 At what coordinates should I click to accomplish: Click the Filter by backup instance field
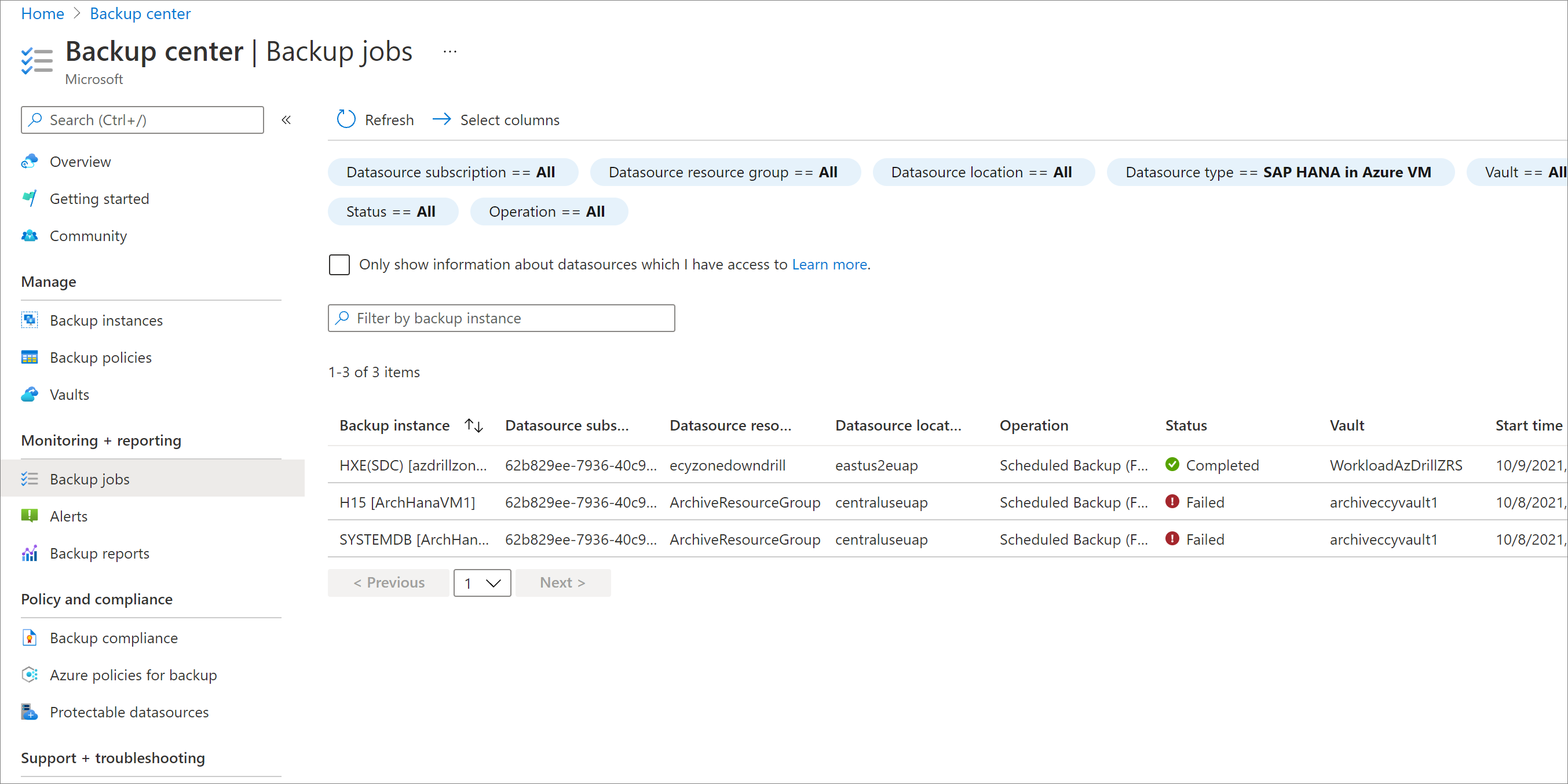pyautogui.click(x=501, y=318)
